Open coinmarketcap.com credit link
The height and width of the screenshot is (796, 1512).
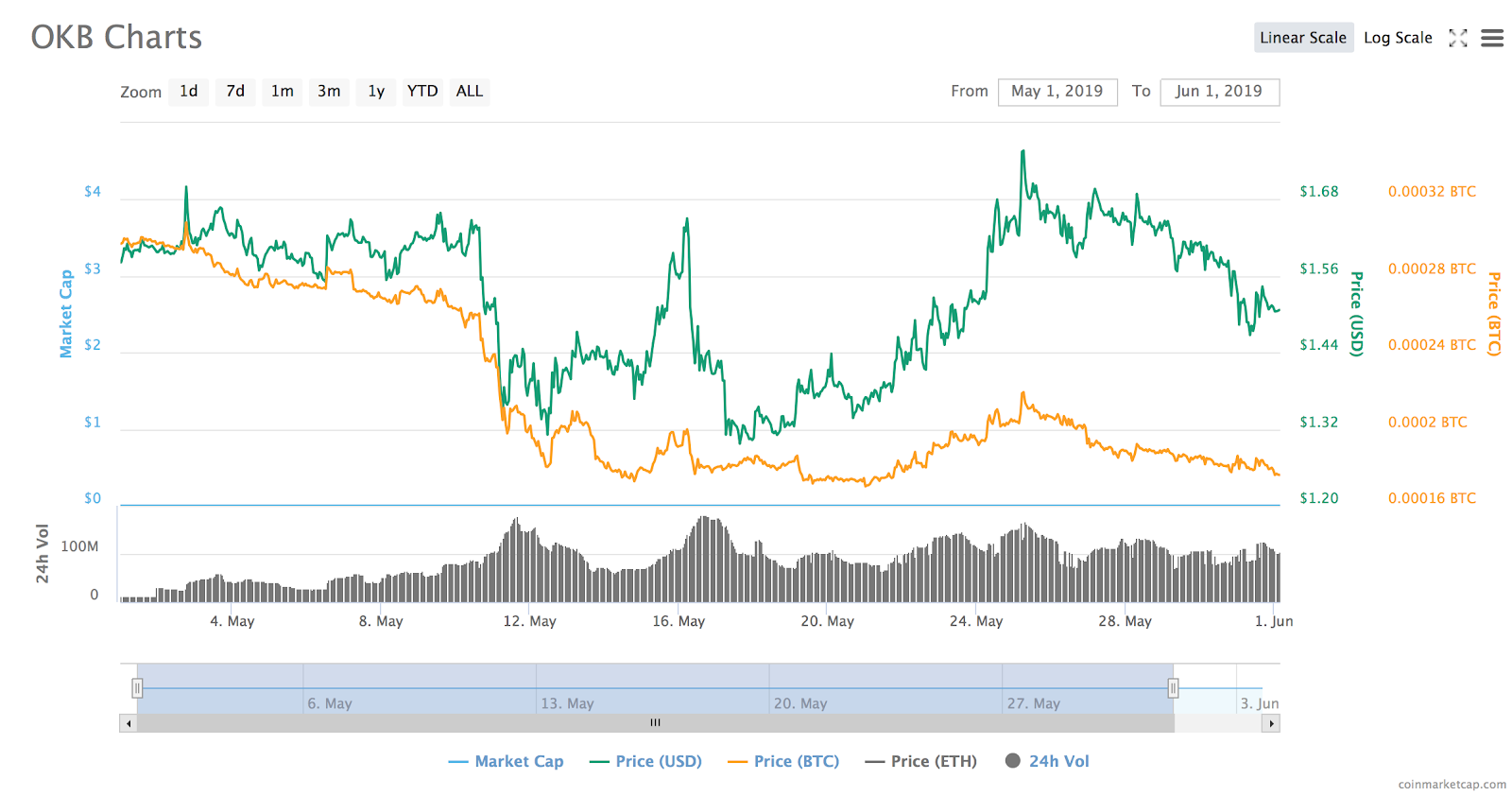point(1452,785)
